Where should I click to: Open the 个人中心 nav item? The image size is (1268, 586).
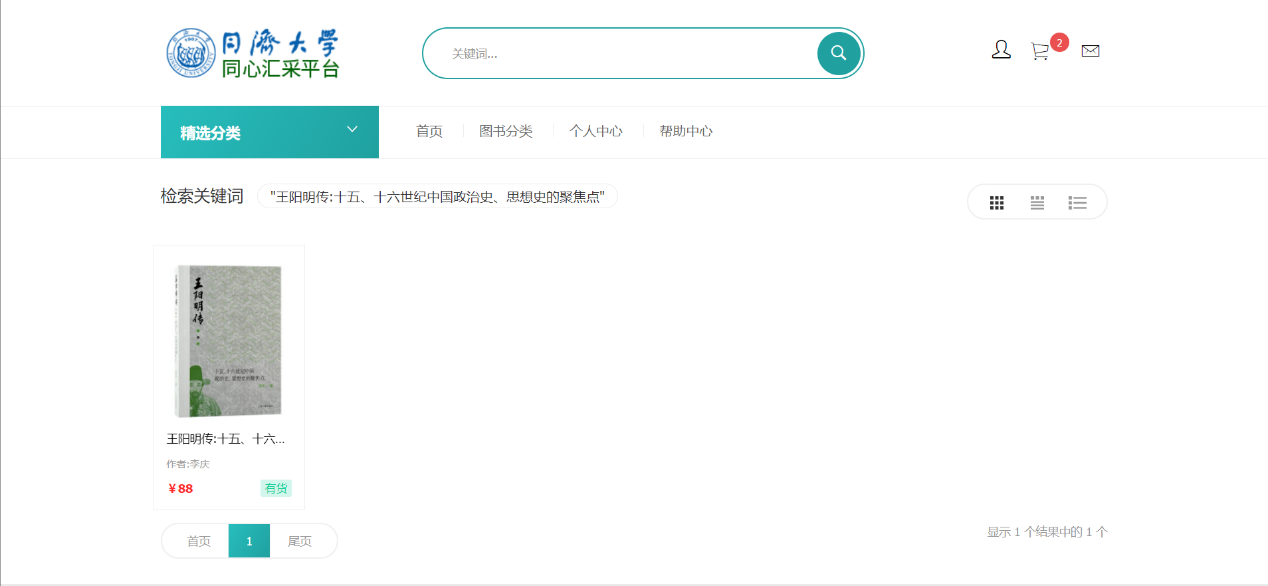pos(596,131)
